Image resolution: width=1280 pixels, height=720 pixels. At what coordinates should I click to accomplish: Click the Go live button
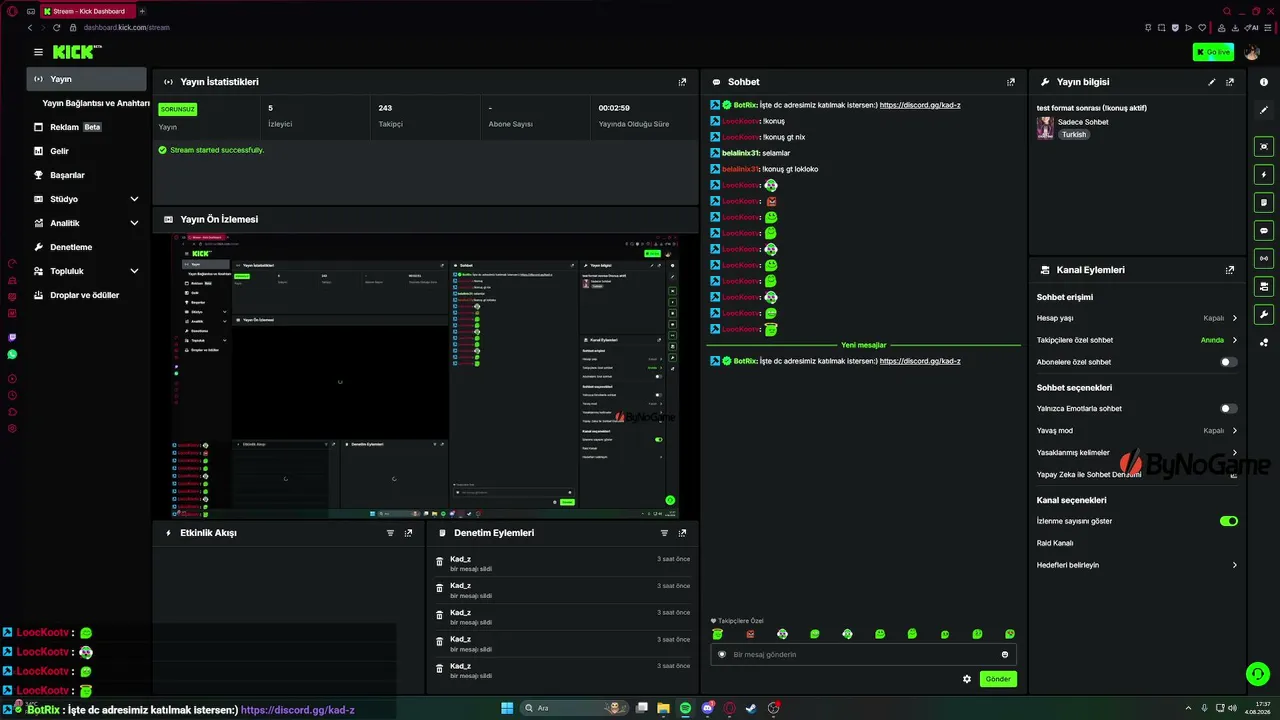click(1213, 52)
